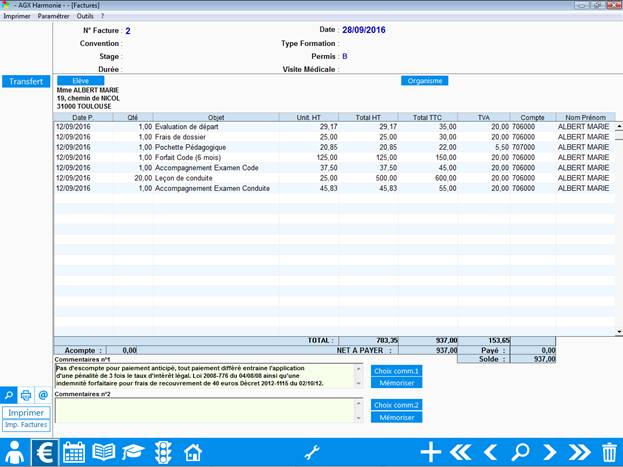
Task: Open the Outils menu
Action: 85,16
